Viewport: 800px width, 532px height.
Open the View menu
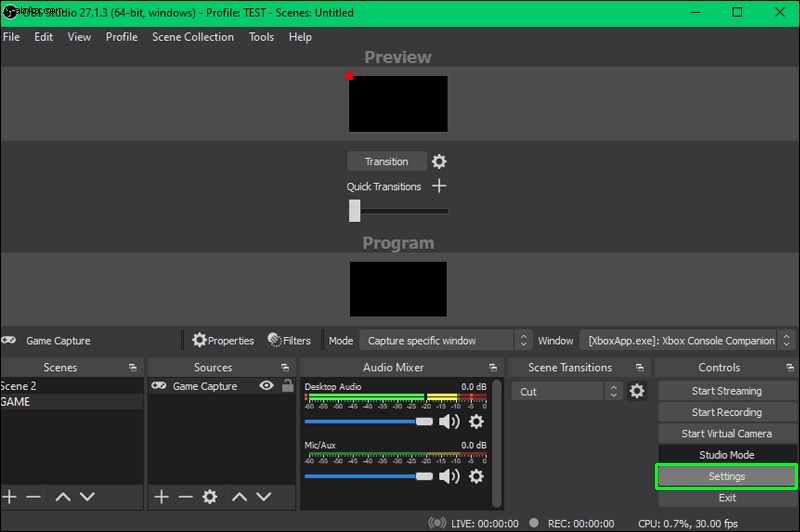coord(79,37)
